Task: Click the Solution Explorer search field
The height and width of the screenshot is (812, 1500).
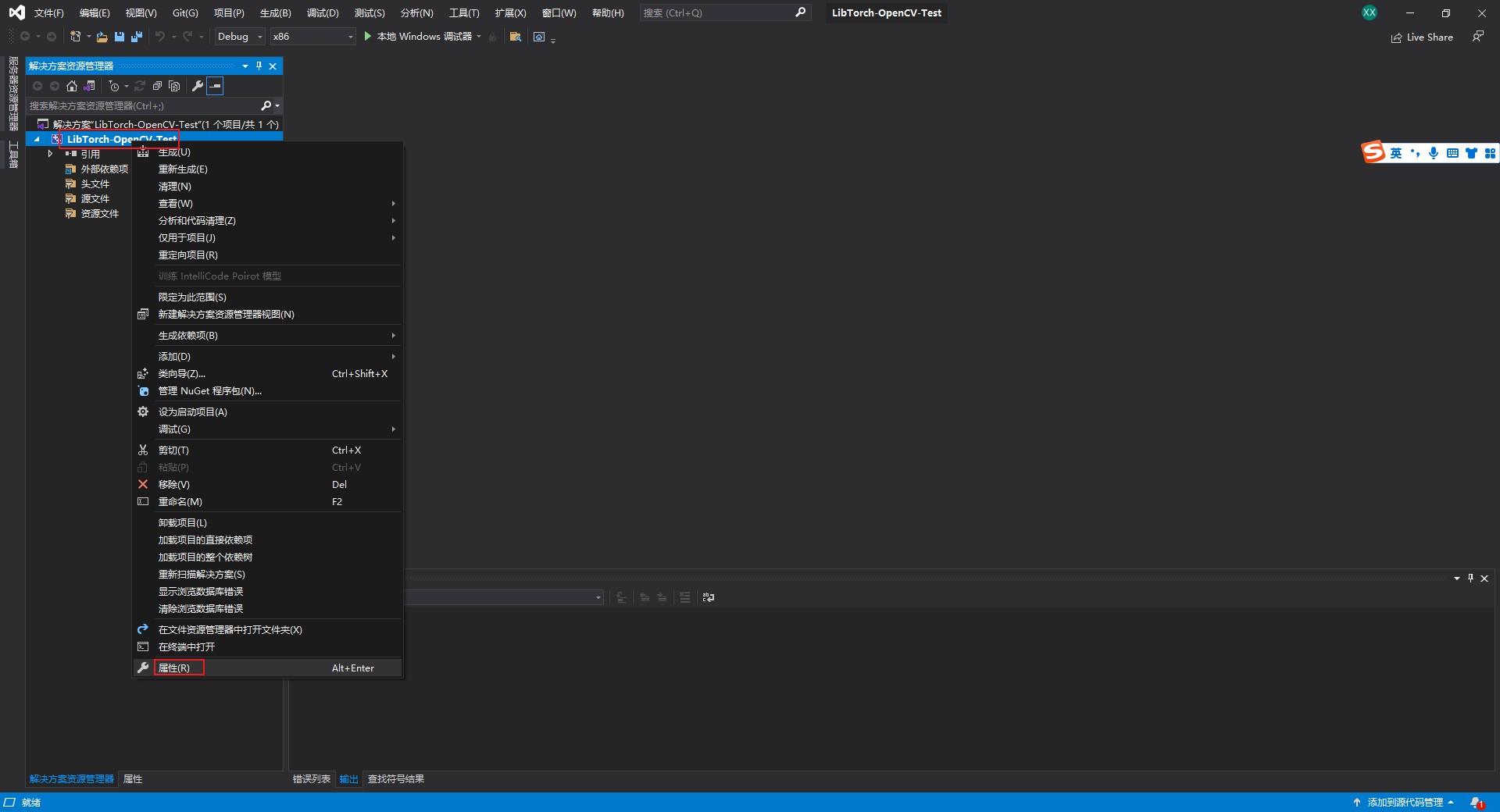Action: point(143,105)
